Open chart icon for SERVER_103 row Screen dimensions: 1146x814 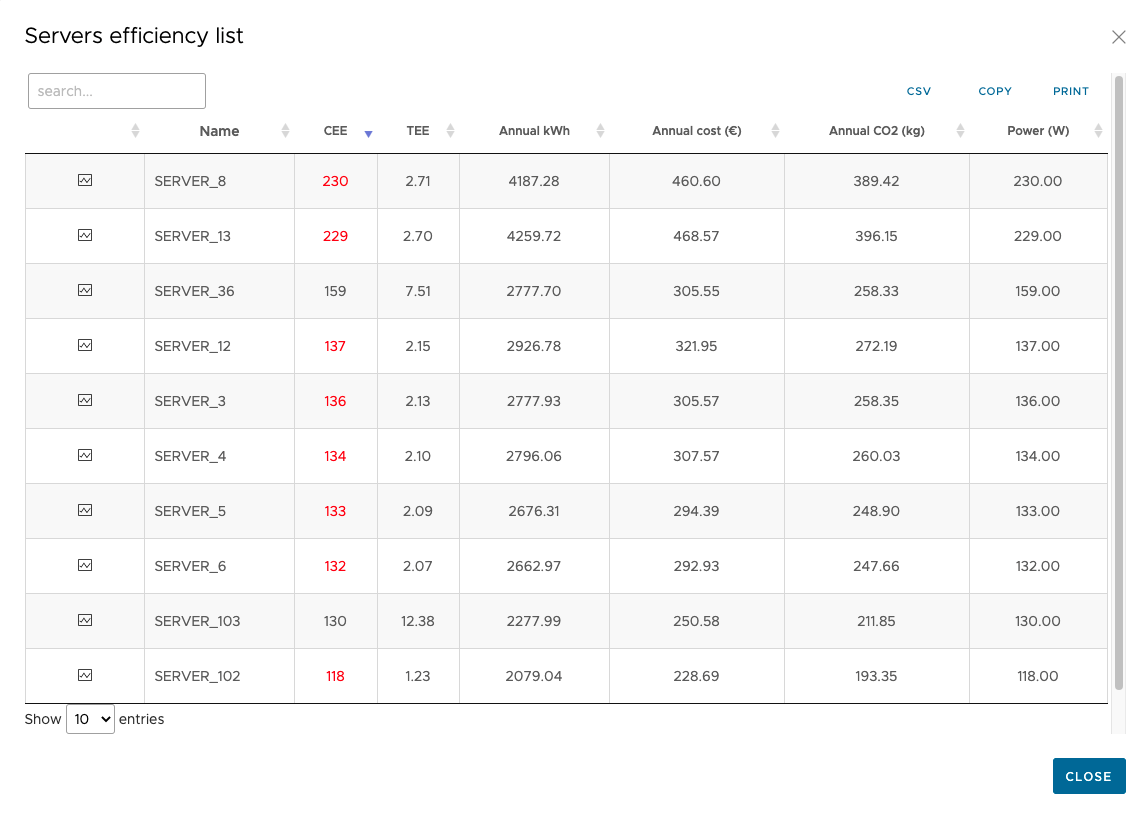(x=85, y=620)
